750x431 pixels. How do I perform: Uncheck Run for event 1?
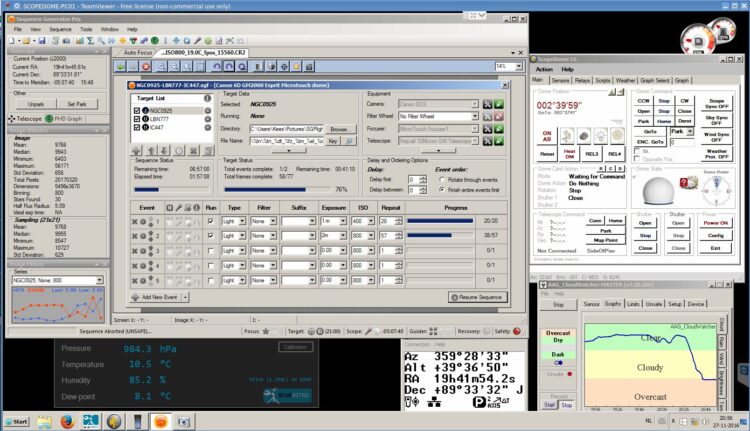coord(210,221)
